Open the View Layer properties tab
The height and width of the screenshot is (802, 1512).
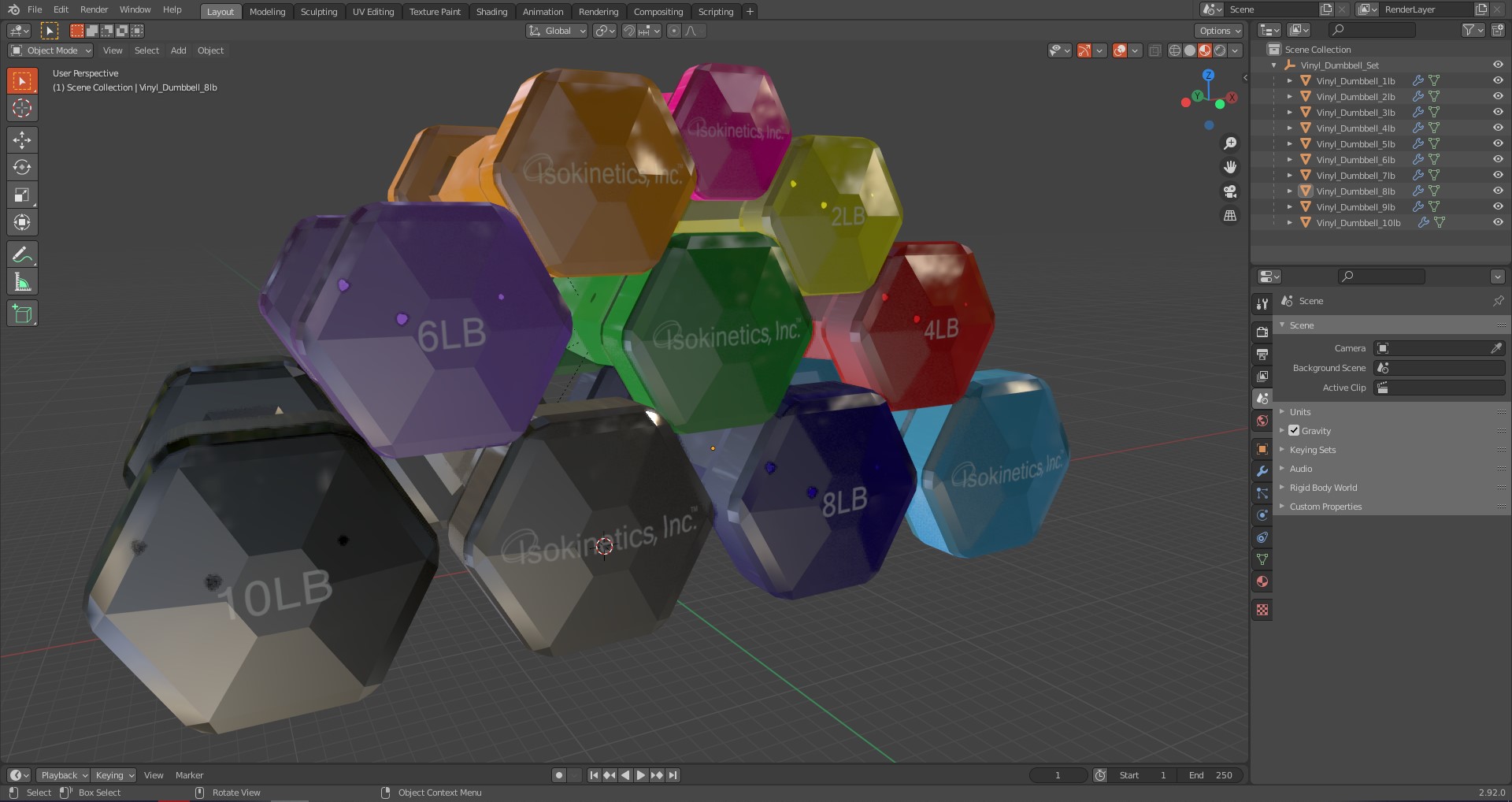pos(1262,376)
